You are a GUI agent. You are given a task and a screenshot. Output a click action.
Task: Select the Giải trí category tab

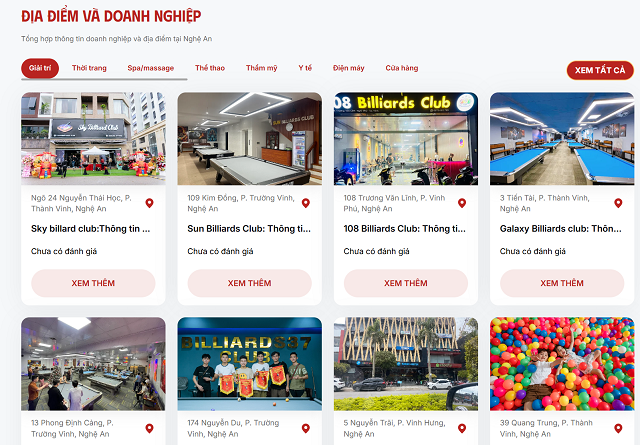(x=40, y=68)
